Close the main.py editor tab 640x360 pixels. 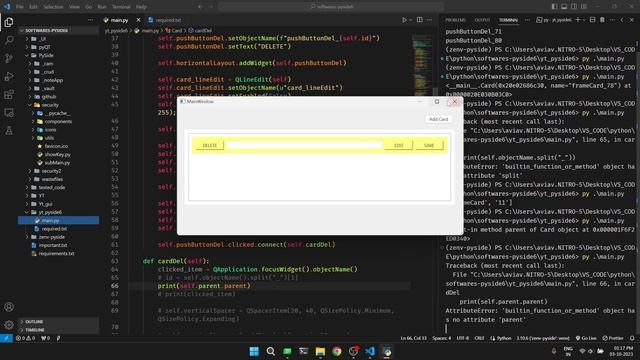138,20
